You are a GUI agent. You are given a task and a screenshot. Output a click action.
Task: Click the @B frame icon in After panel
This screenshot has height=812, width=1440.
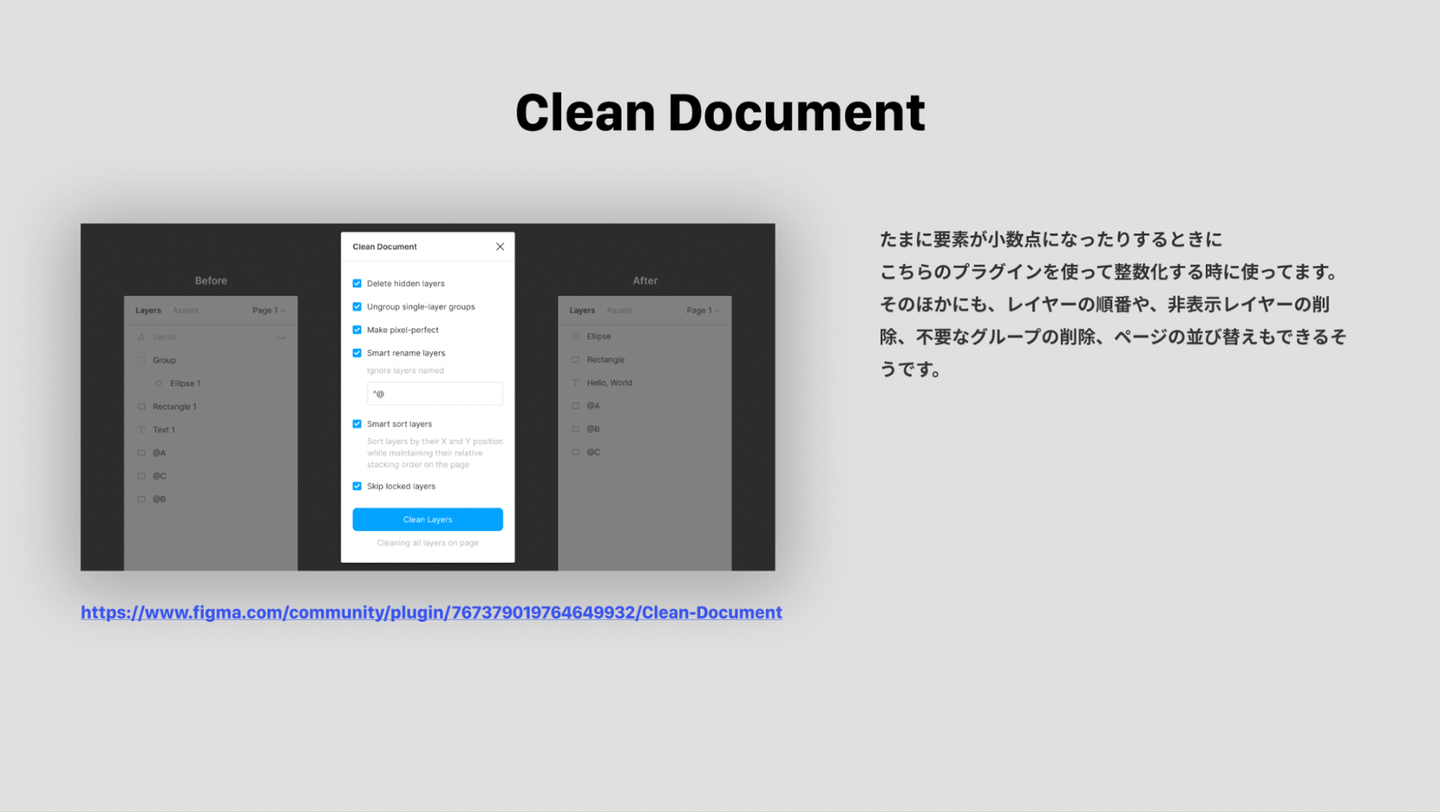click(575, 429)
